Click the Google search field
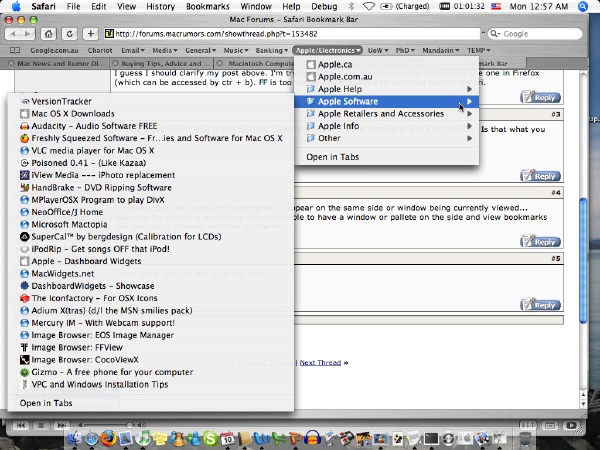The width and height of the screenshot is (600, 450). [535, 34]
